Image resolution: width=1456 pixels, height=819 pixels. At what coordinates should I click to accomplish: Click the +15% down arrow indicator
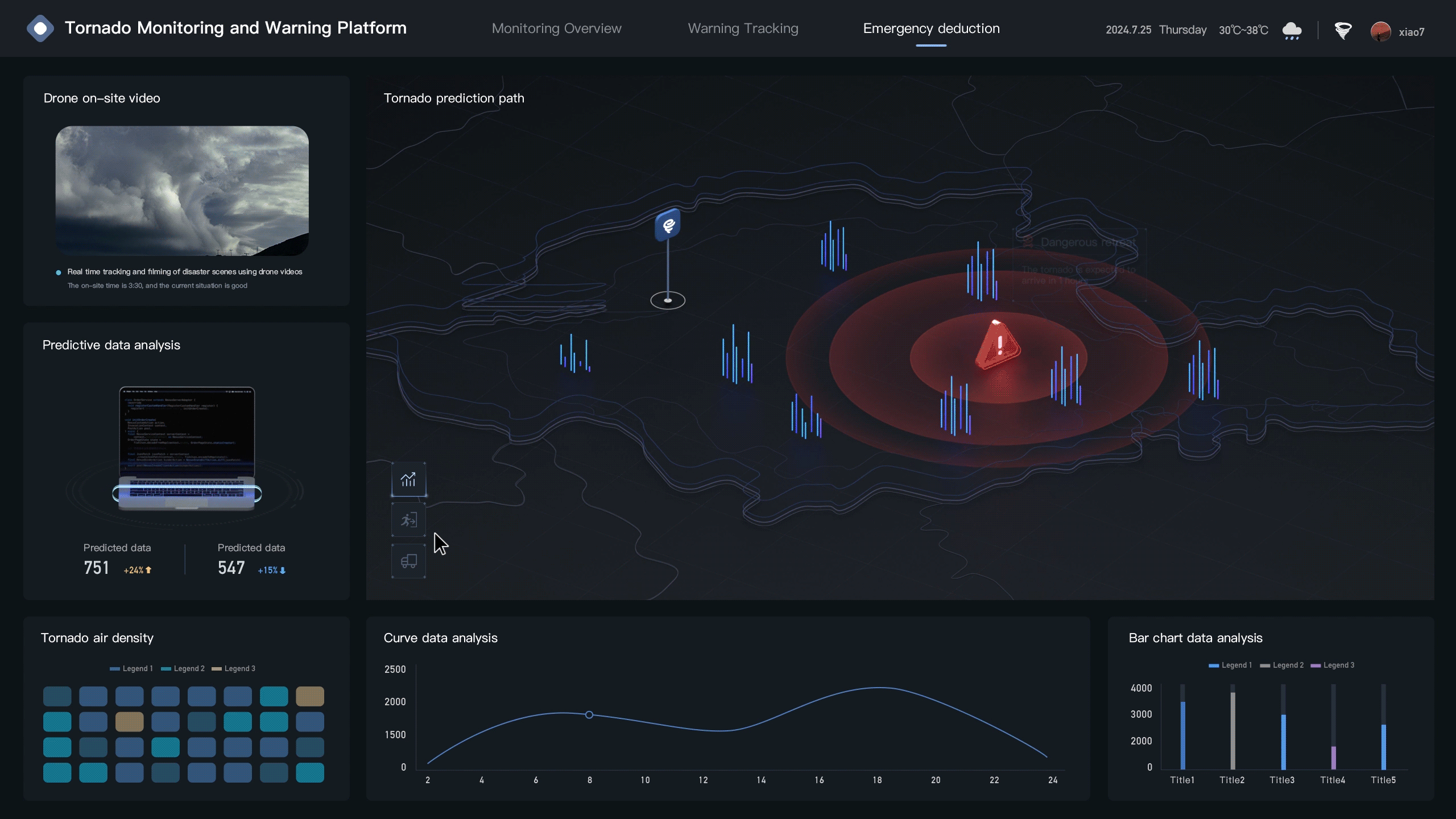coord(272,570)
